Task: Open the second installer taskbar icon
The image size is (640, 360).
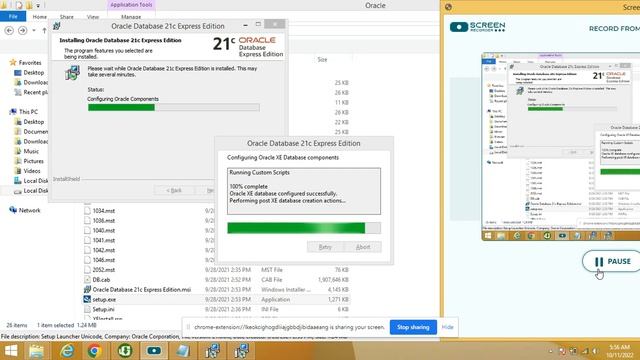Action: tap(242, 351)
